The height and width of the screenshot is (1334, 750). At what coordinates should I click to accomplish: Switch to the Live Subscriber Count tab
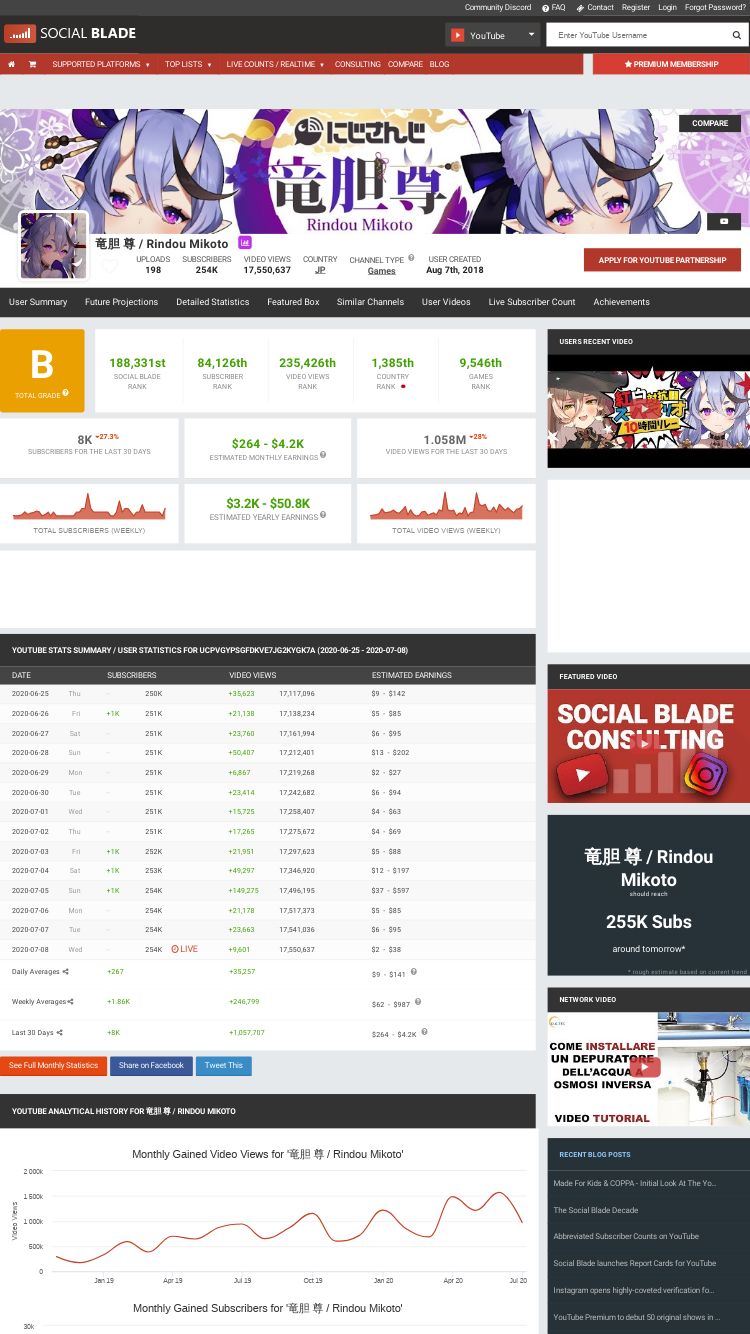coord(532,302)
